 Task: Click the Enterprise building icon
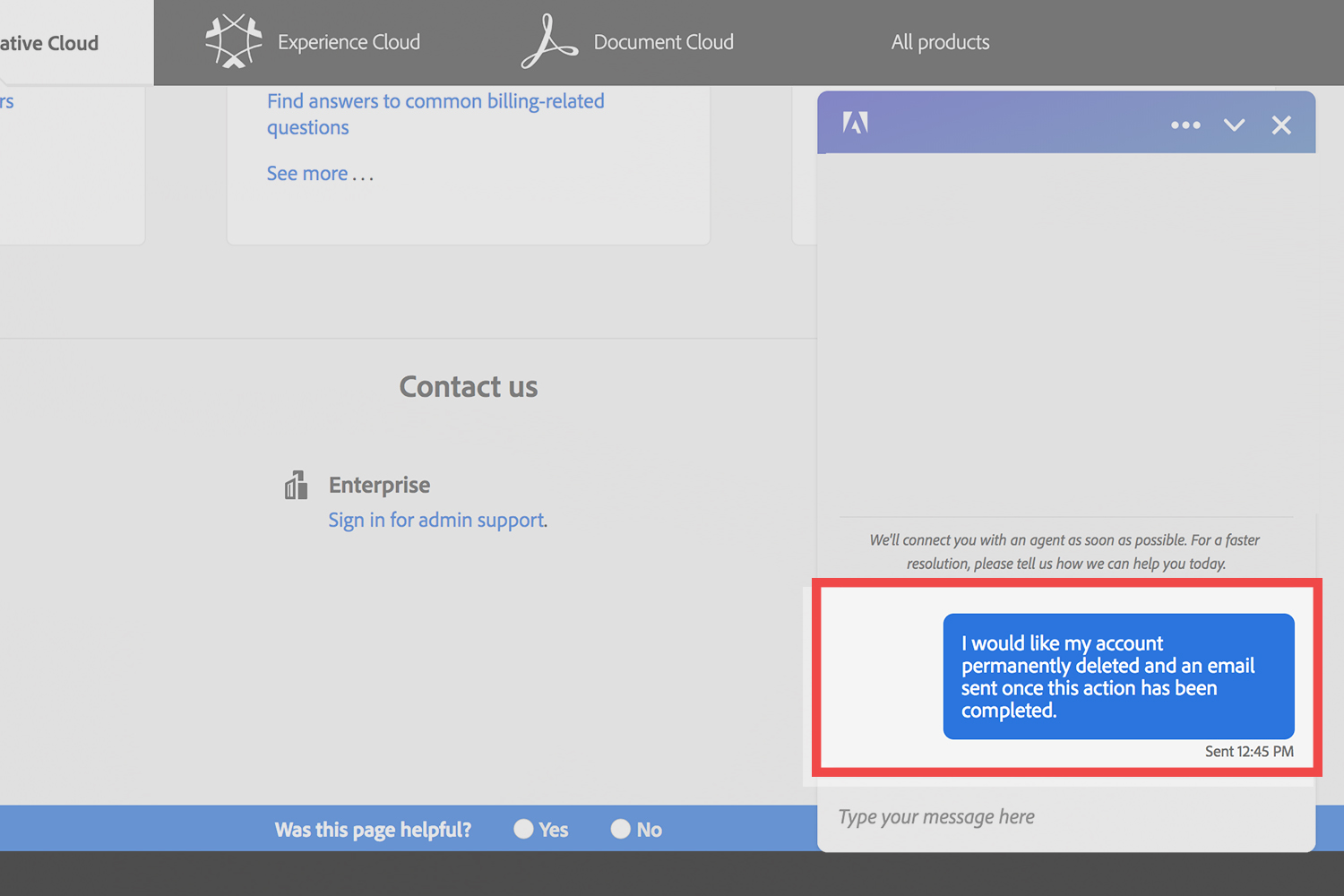(296, 485)
